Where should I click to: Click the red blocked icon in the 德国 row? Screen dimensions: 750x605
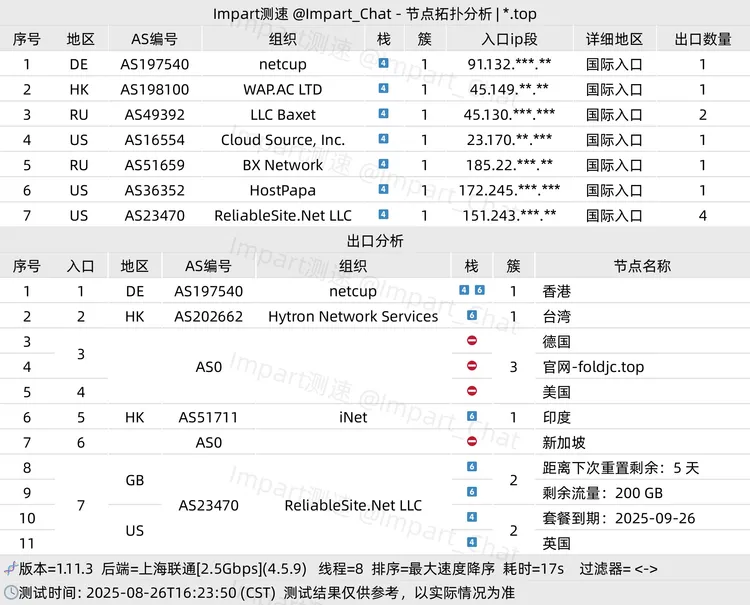[x=472, y=341]
